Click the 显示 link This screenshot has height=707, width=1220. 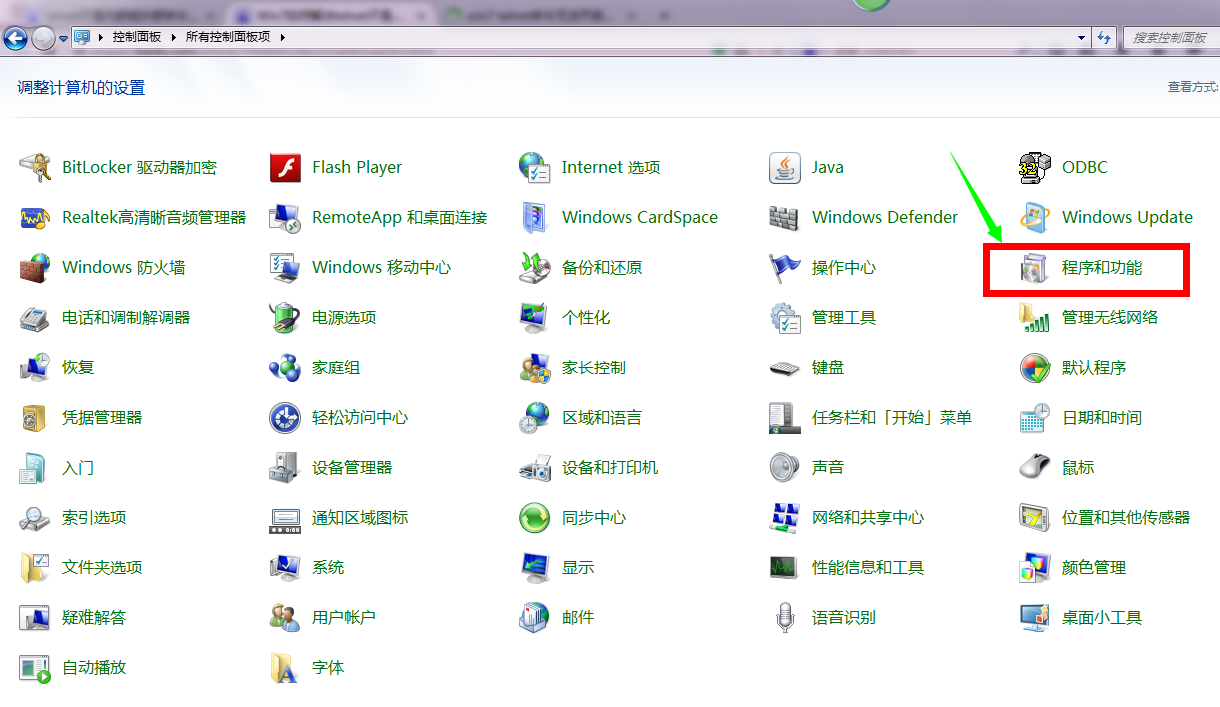tap(578, 567)
